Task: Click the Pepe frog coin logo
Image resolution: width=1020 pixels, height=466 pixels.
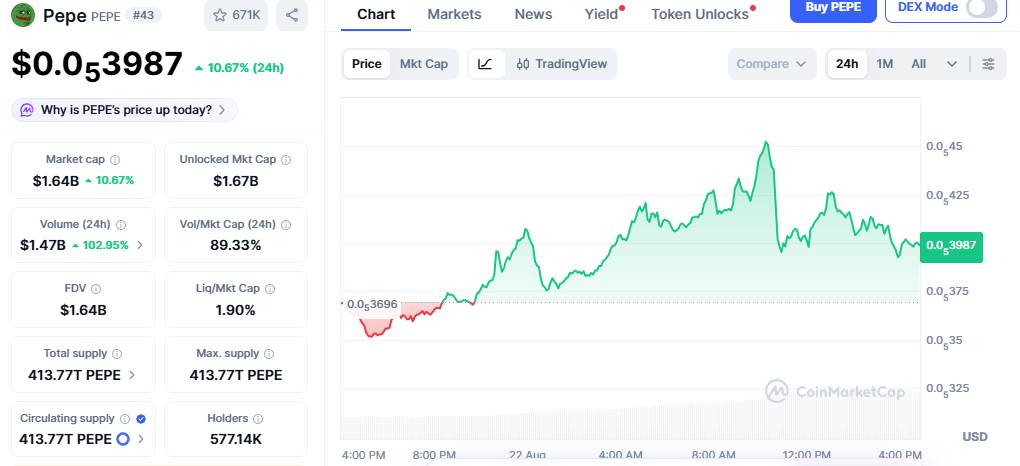Action: (x=23, y=15)
